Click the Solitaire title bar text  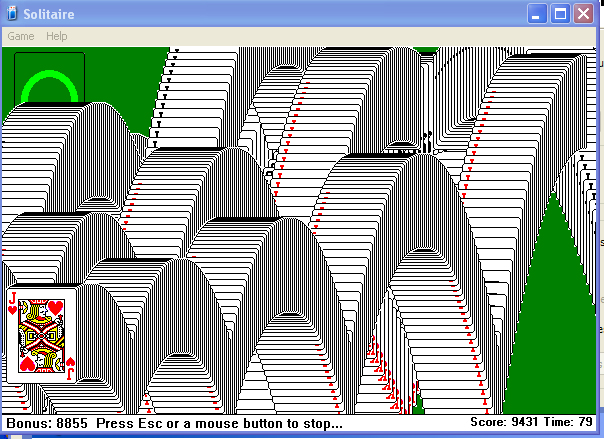point(50,14)
